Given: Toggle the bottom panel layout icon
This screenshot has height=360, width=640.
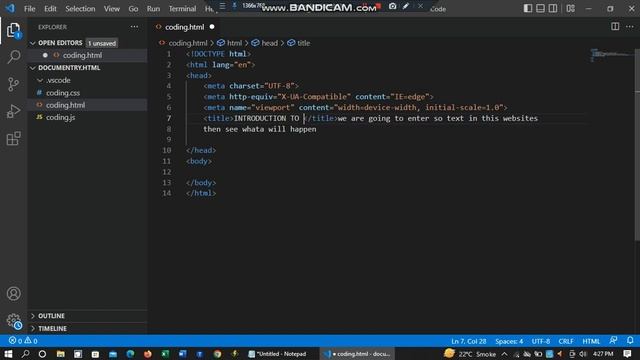Looking at the screenshot, I should (x=540, y=9).
